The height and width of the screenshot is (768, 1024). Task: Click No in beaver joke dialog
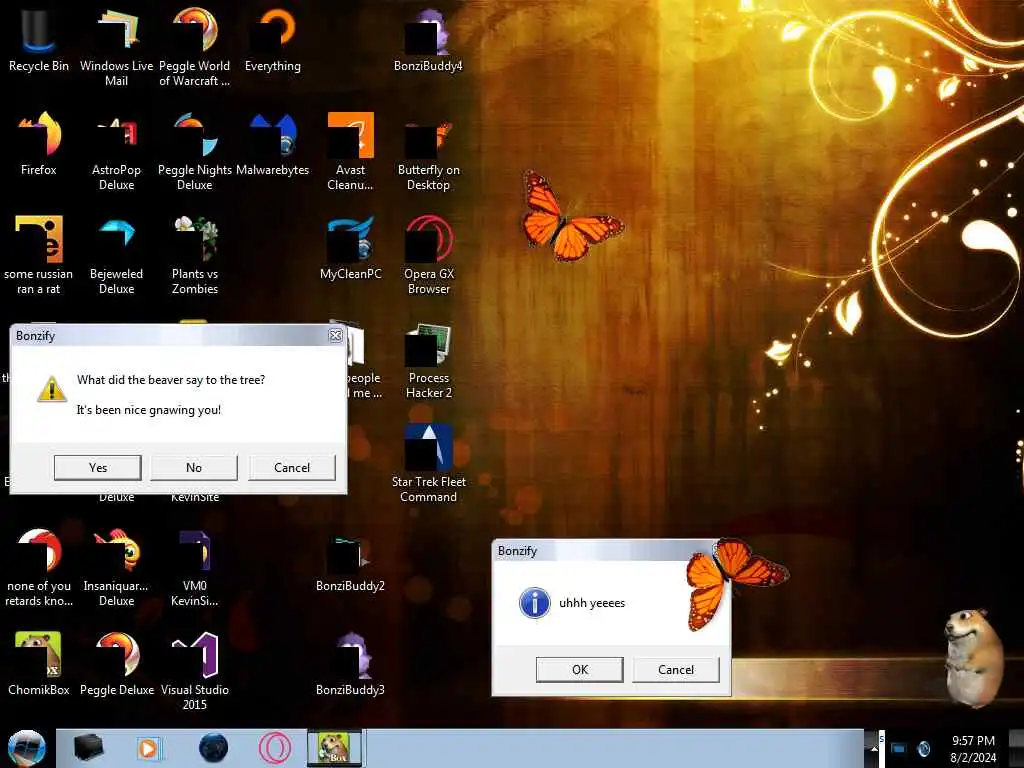[194, 468]
